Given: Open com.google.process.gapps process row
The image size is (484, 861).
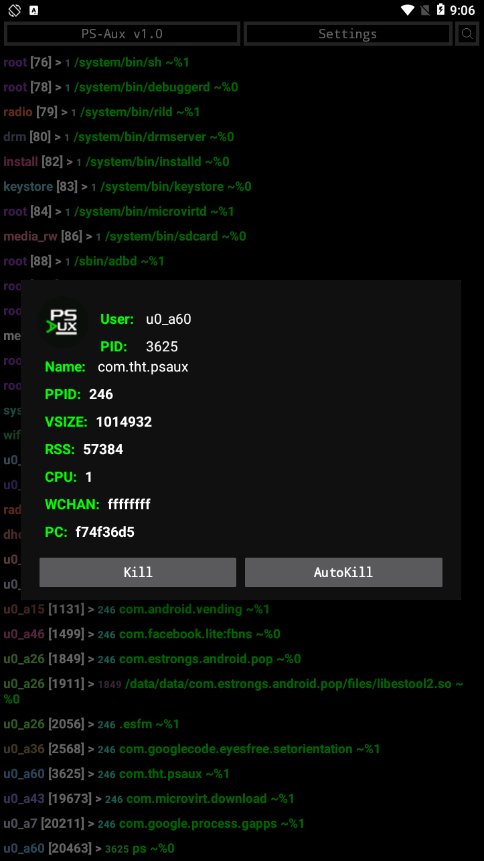Looking at the screenshot, I should (x=154, y=824).
